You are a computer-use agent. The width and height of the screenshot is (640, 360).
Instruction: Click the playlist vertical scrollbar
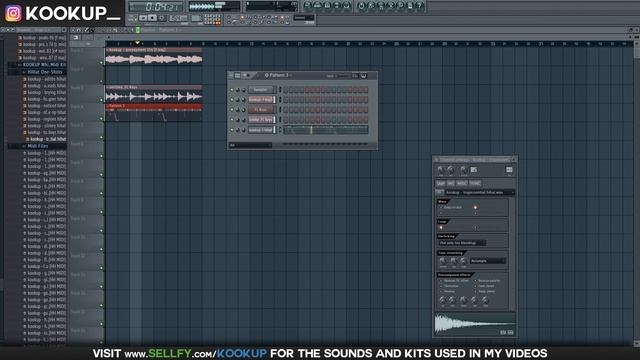pyautogui.click(x=637, y=192)
